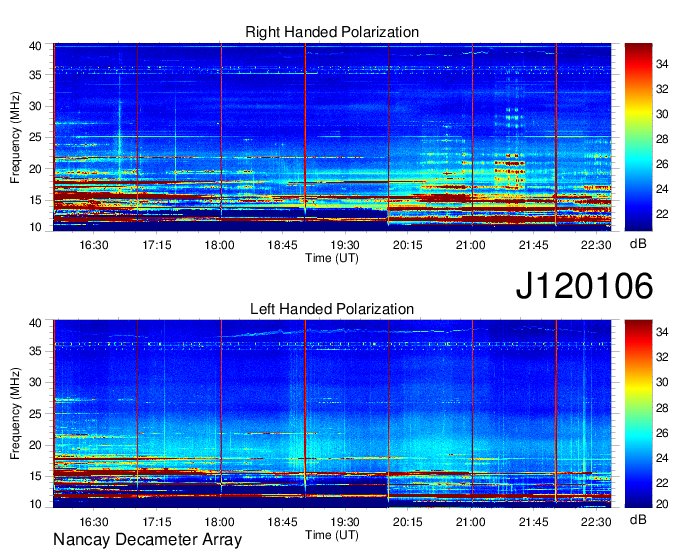
Task: Click the 30 dB label on the bottom color bar
Action: pos(662,382)
